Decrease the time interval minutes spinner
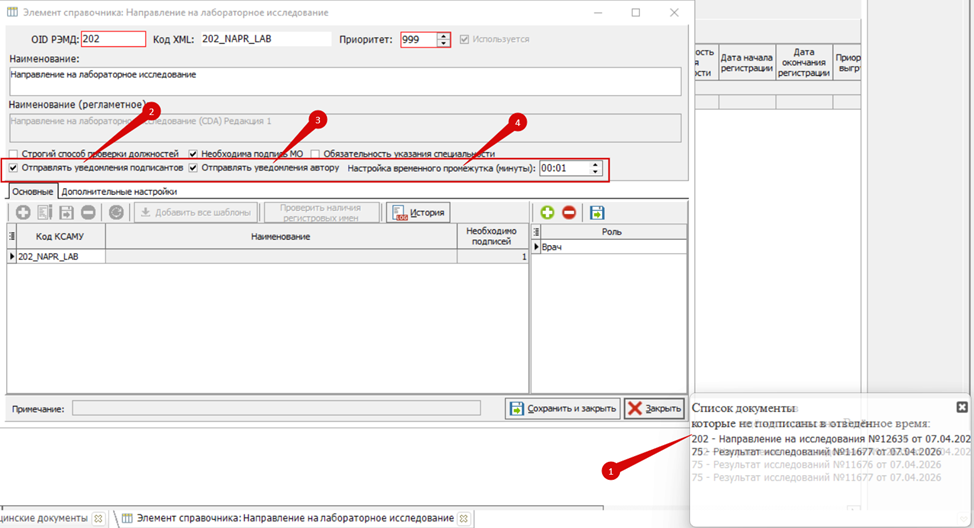 pos(596,173)
